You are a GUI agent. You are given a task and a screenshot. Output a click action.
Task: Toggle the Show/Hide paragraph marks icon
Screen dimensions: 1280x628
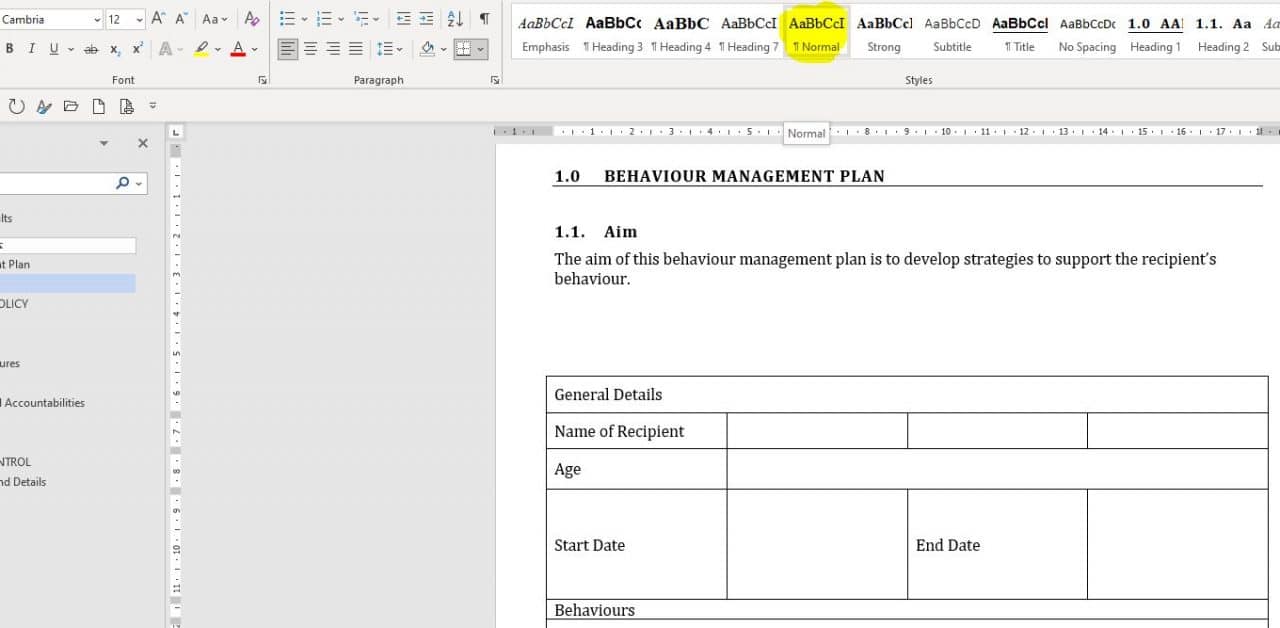tap(484, 19)
